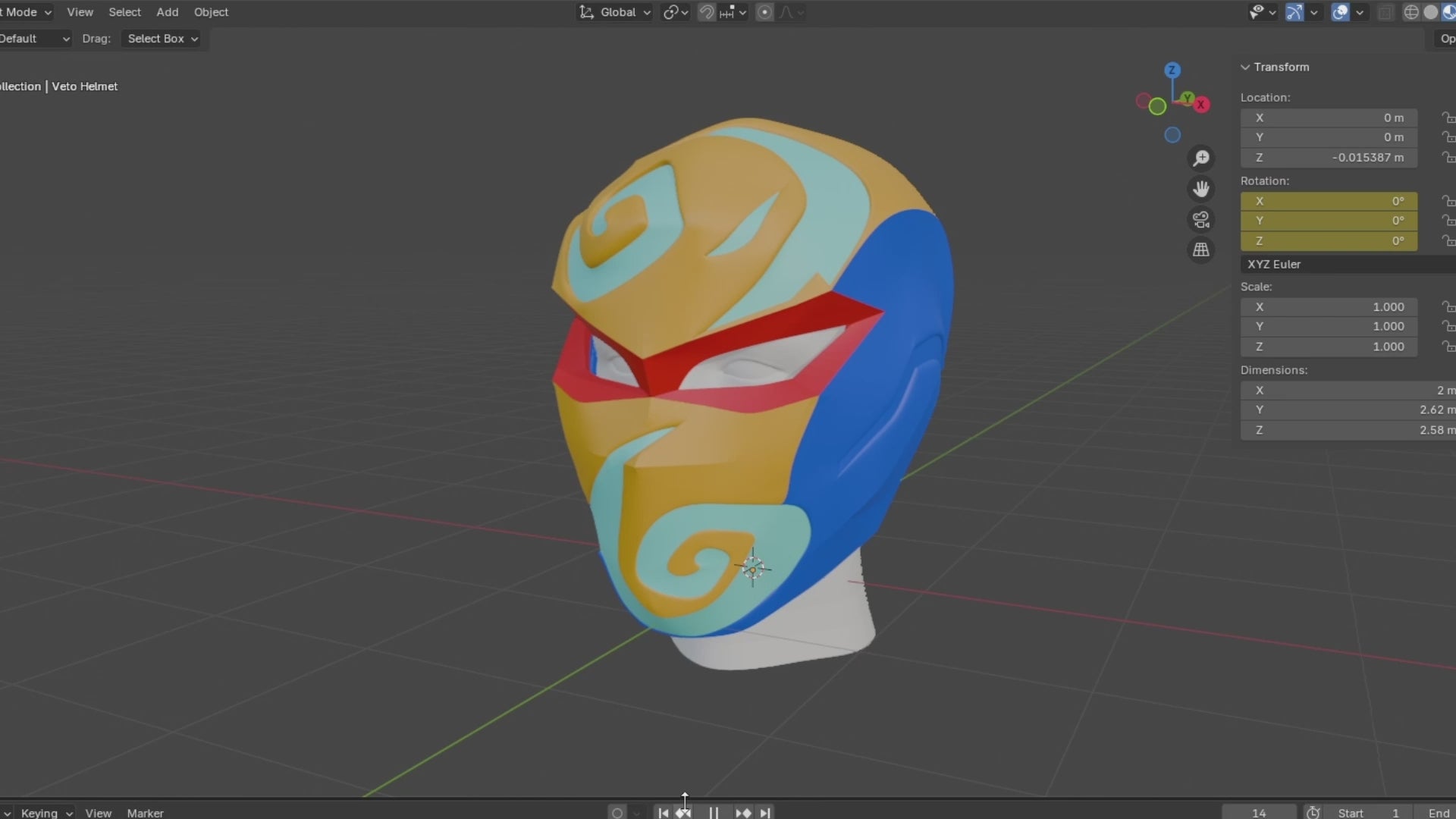Toggle proportional editing
1456x819 pixels.
tap(764, 12)
